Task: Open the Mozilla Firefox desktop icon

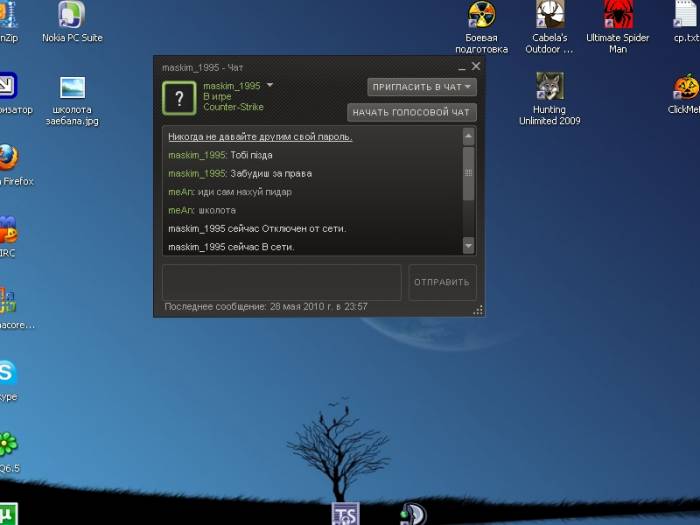Action: point(8,158)
